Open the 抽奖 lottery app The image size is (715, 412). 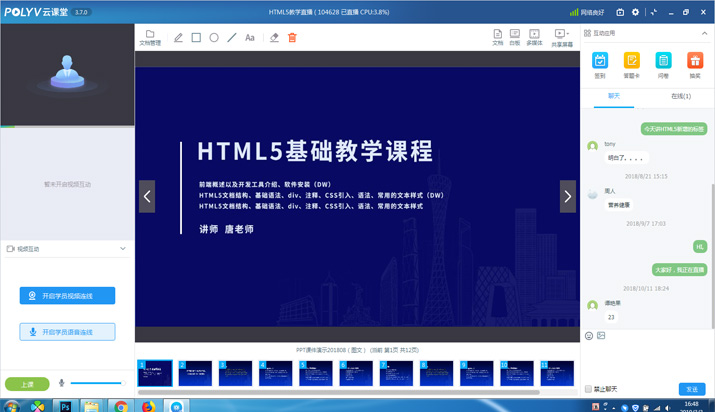pyautogui.click(x=695, y=65)
